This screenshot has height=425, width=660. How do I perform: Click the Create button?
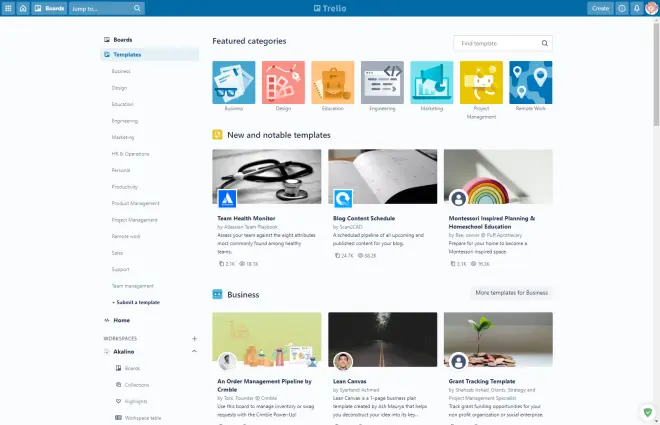point(600,8)
